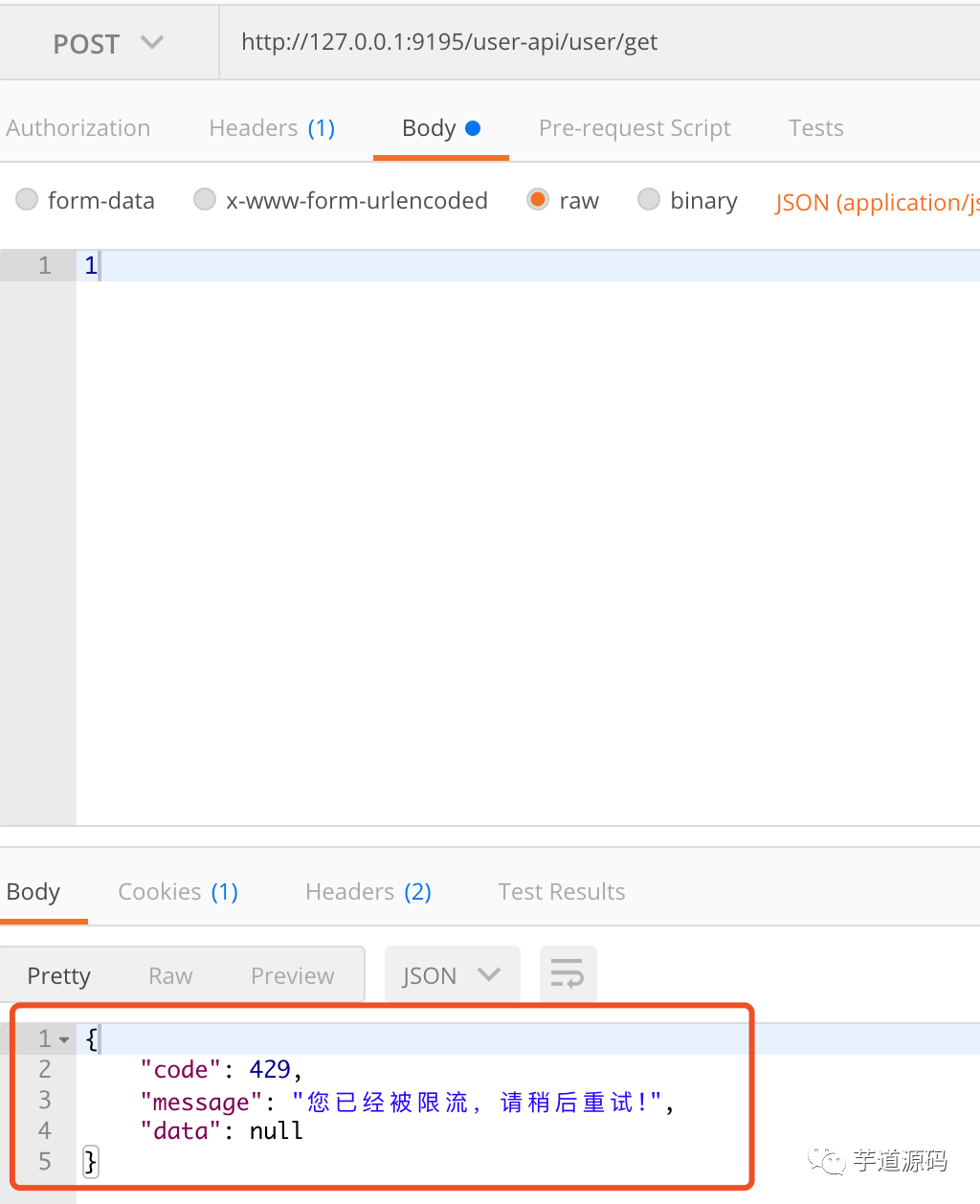
Task: Open the response Body tab
Action: pos(33,892)
